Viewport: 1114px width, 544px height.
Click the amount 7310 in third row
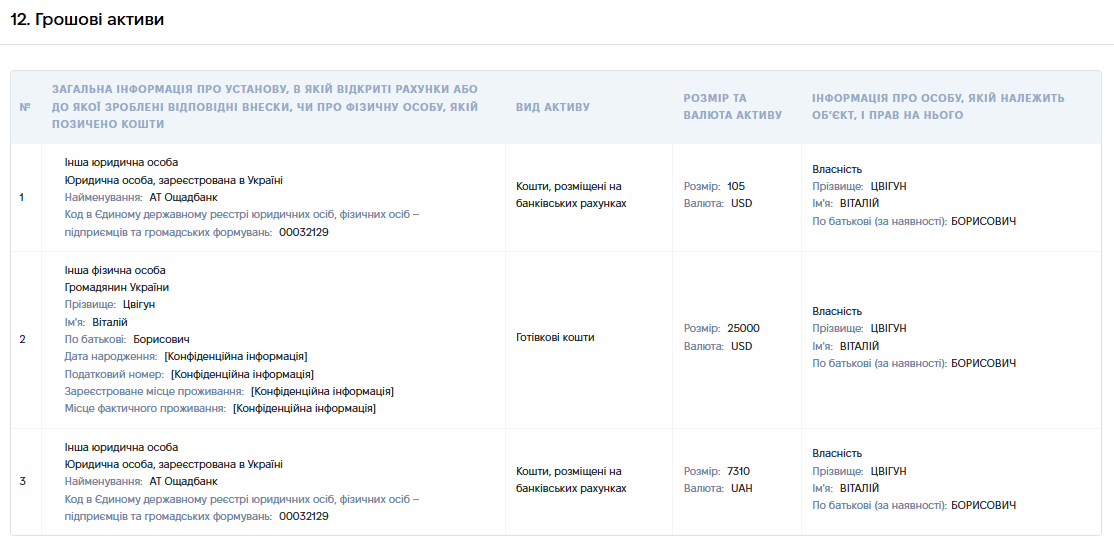[x=738, y=471]
